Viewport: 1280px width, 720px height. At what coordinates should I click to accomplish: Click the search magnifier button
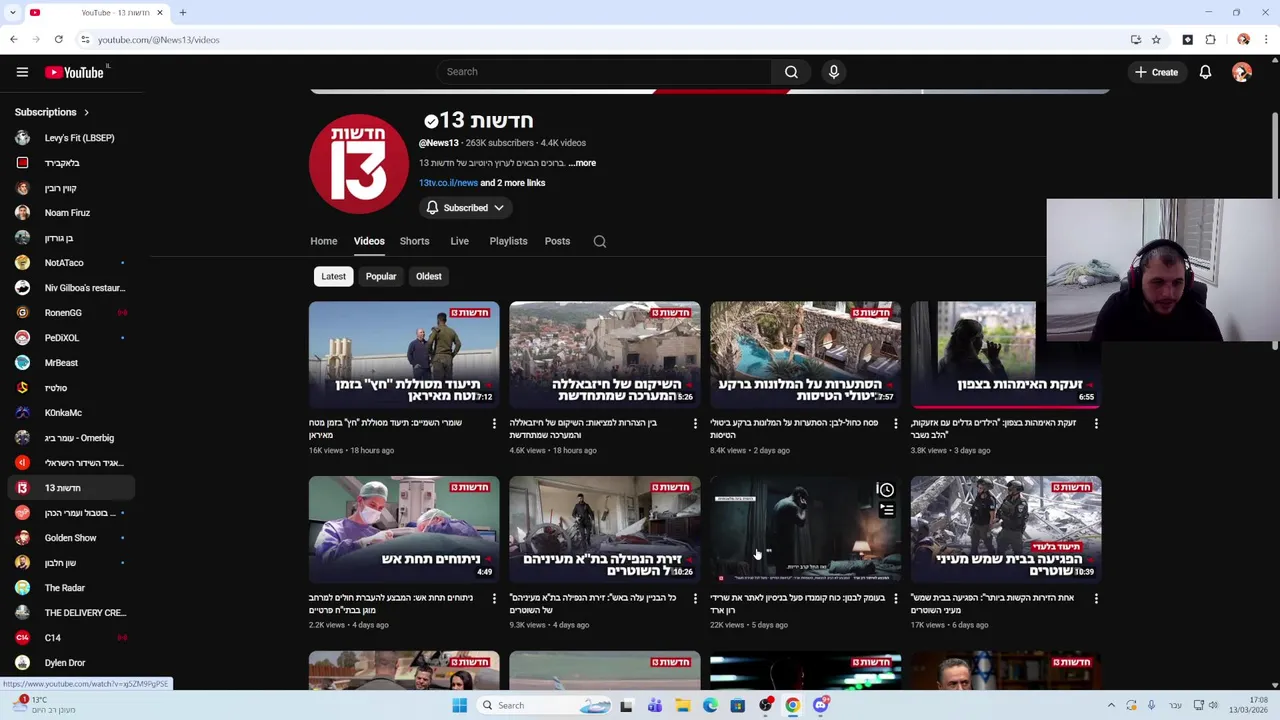tap(791, 72)
